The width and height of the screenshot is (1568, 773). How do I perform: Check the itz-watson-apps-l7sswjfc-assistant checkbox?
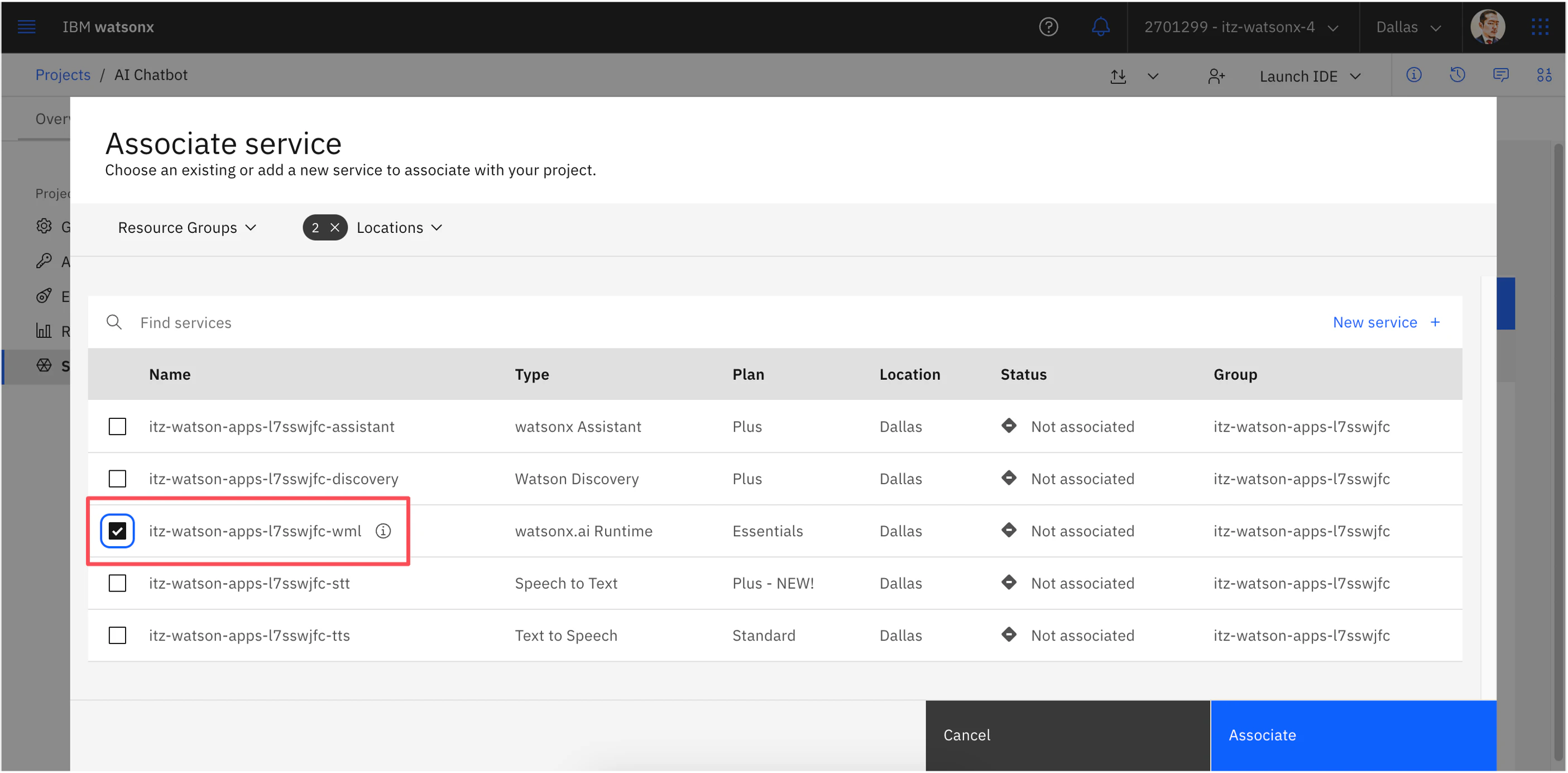(117, 426)
